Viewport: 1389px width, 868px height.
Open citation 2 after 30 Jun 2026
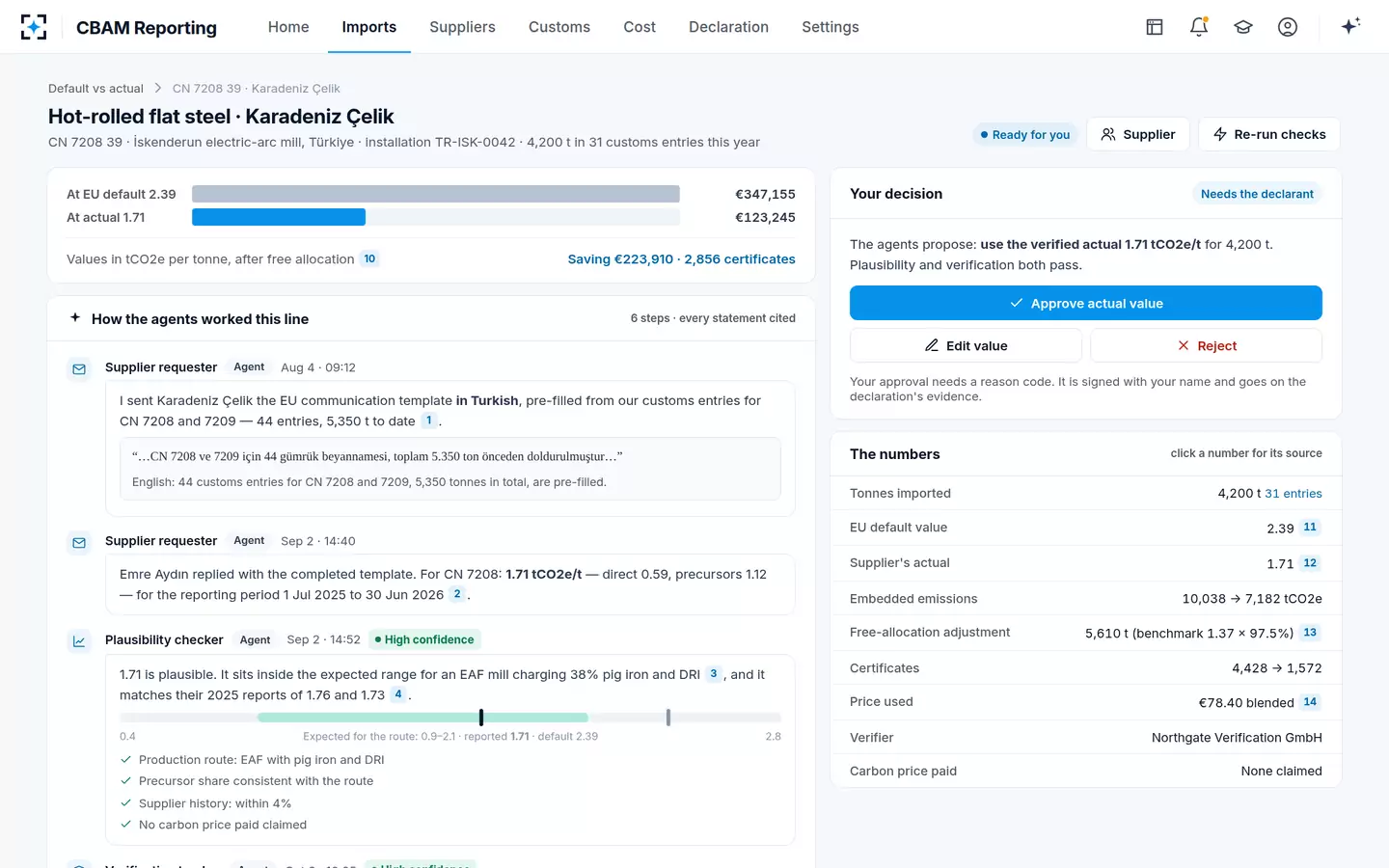click(x=457, y=594)
